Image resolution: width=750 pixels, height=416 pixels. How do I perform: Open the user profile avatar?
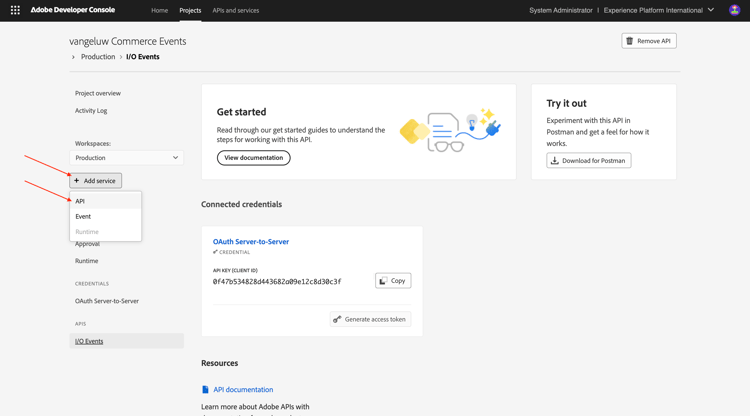[734, 10]
